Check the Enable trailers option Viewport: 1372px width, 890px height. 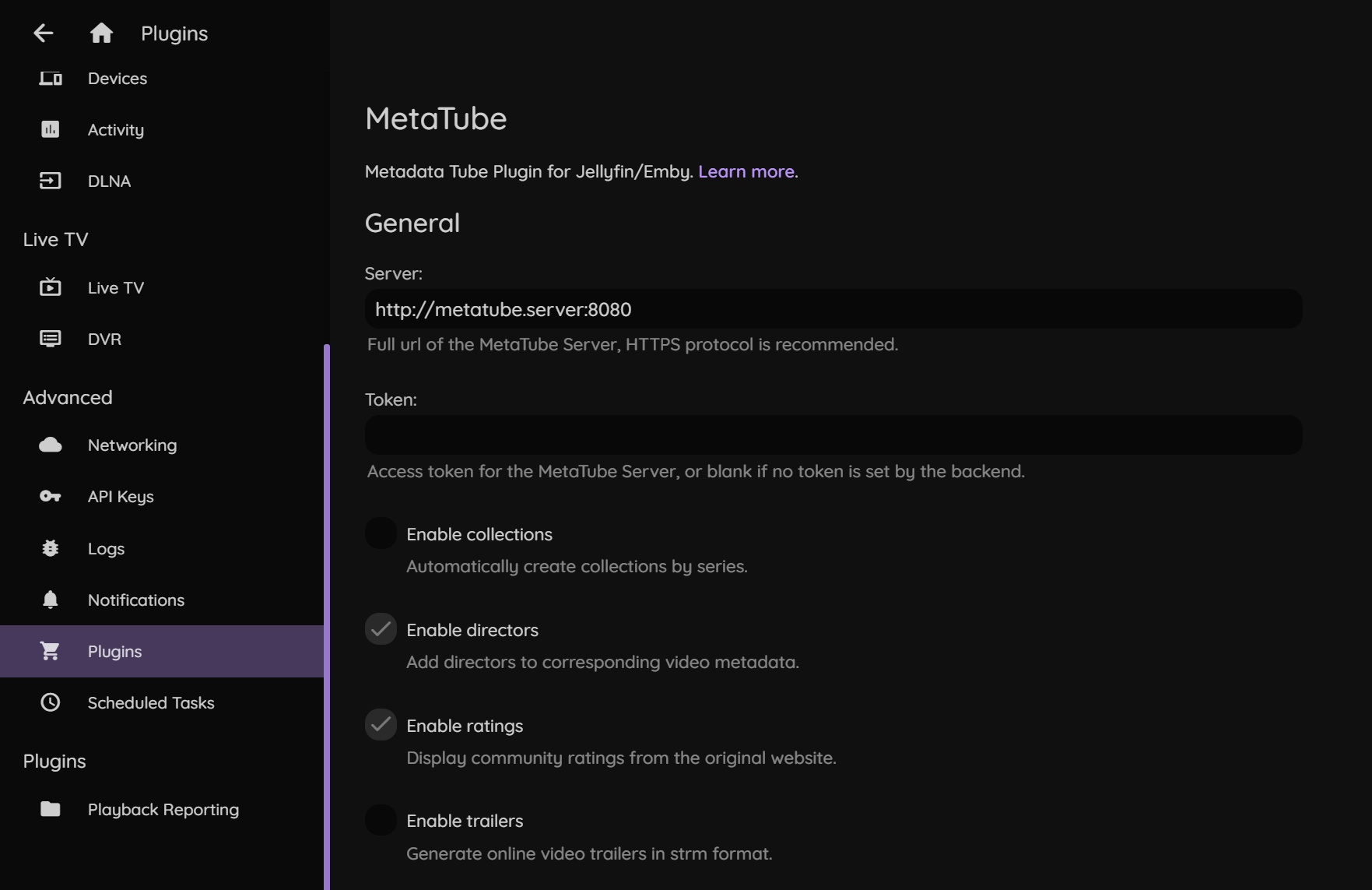381,821
